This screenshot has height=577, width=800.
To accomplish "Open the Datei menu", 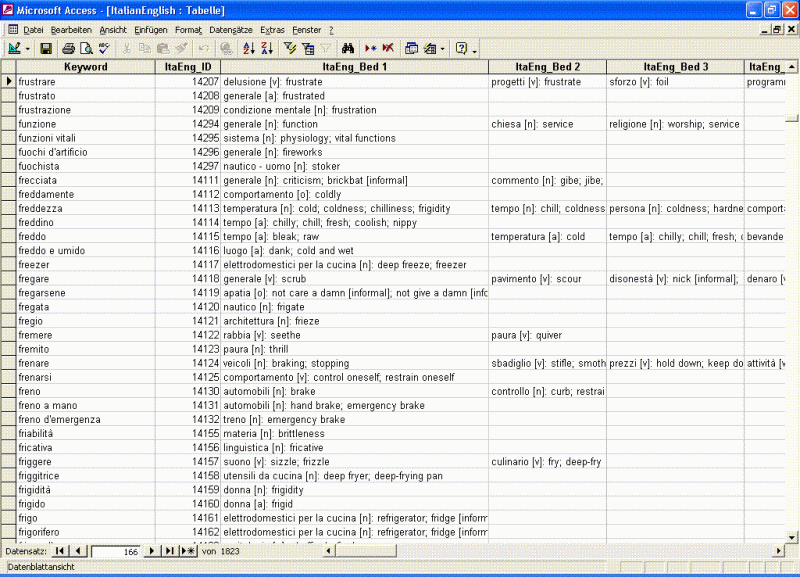I will pos(33,30).
